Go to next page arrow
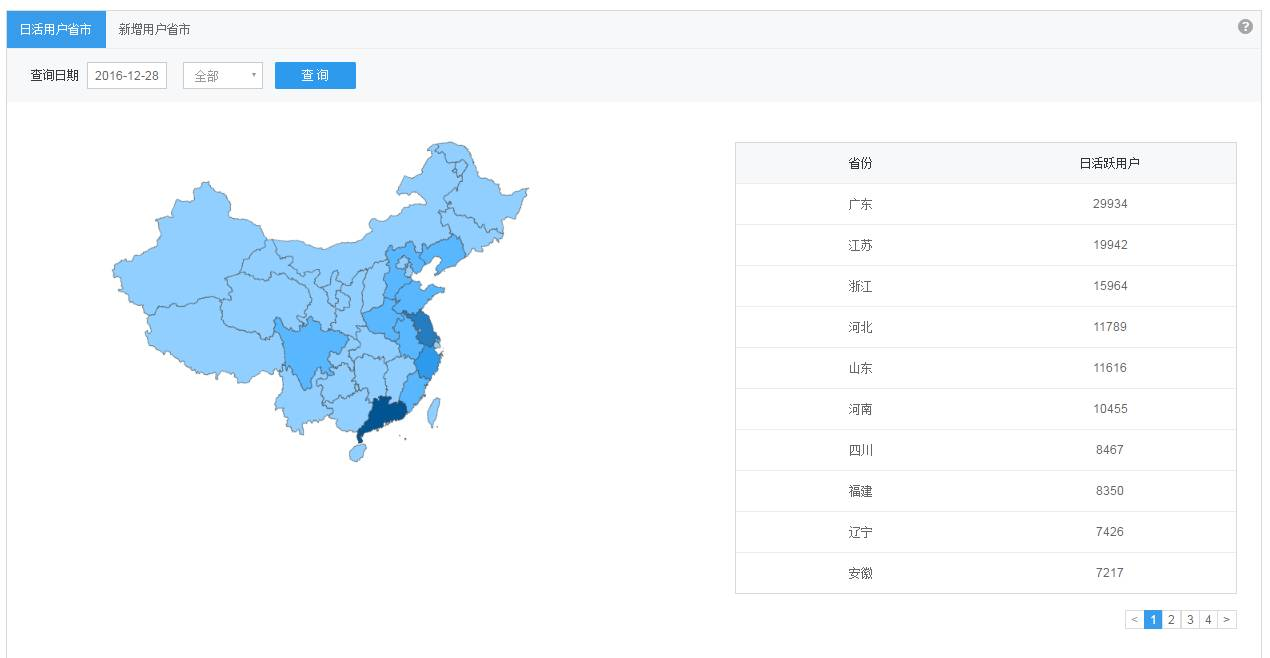This screenshot has height=658, width=1270. tap(1227, 620)
